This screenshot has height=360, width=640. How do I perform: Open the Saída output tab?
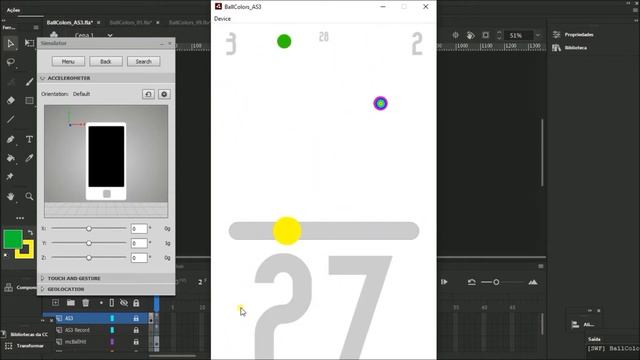[x=594, y=339]
